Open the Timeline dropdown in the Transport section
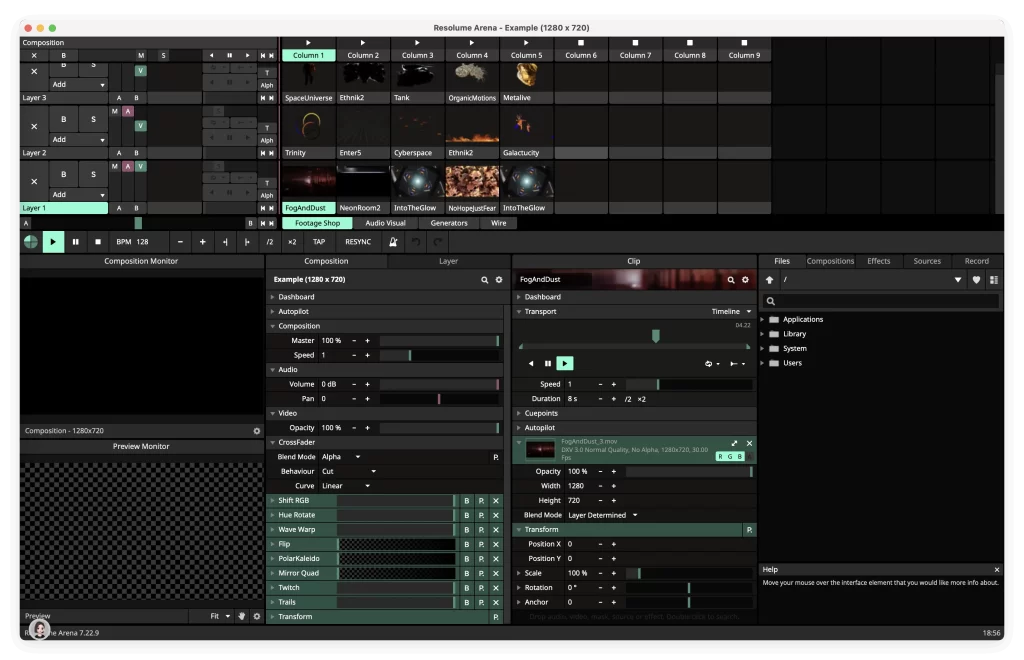 pos(730,311)
